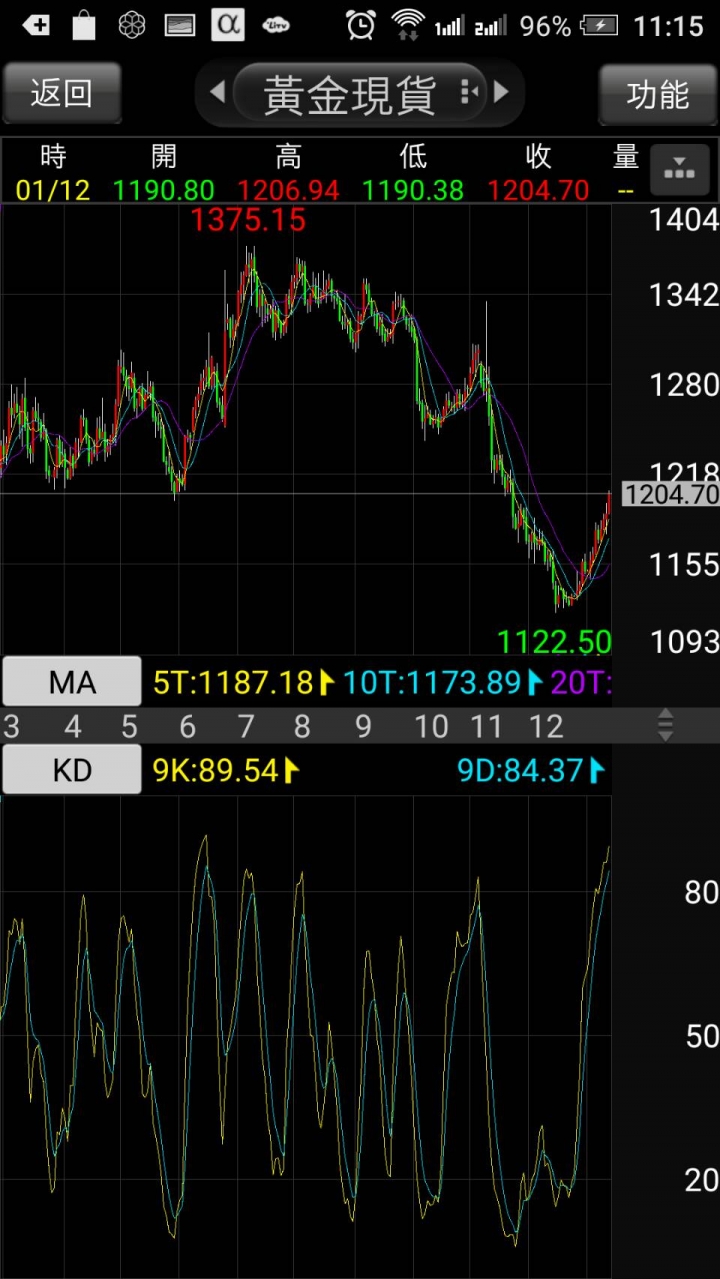Tap the alarm clock status icon
Screen dimensions: 720x1279
361,25
